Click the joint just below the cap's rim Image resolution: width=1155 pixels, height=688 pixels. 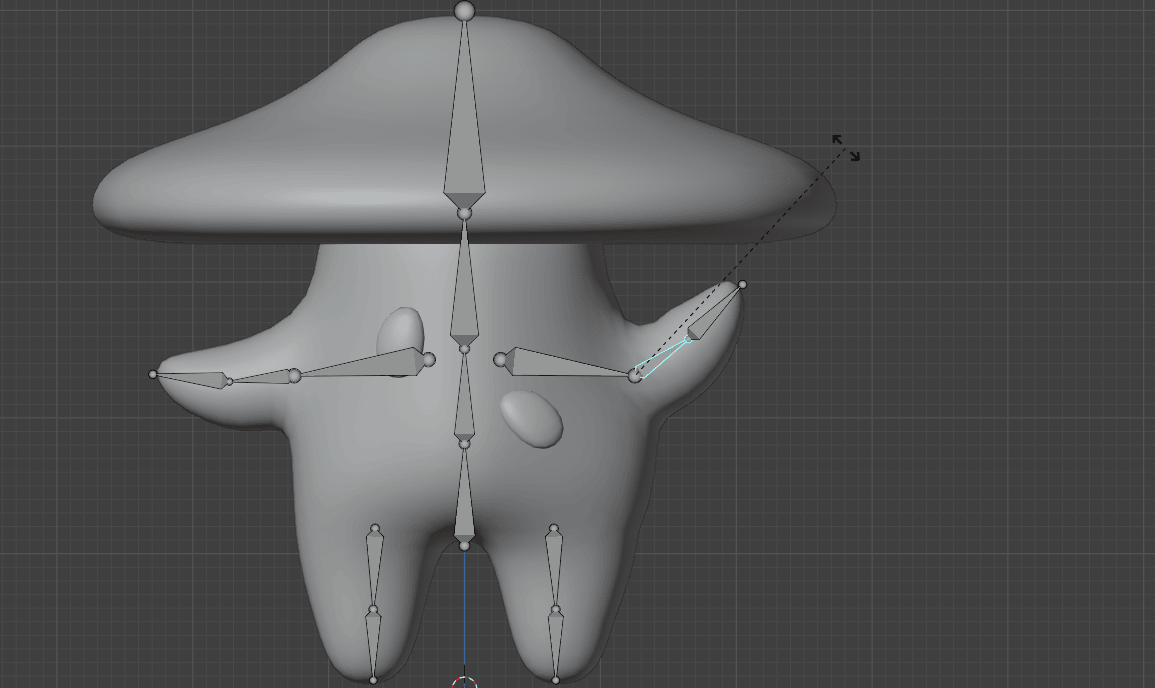[464, 213]
